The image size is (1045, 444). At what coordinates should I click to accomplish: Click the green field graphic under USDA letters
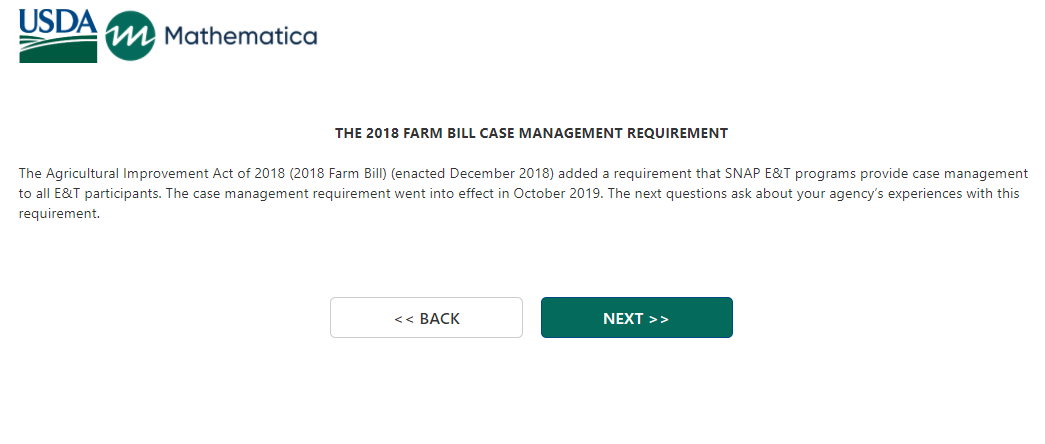pyautogui.click(x=58, y=50)
